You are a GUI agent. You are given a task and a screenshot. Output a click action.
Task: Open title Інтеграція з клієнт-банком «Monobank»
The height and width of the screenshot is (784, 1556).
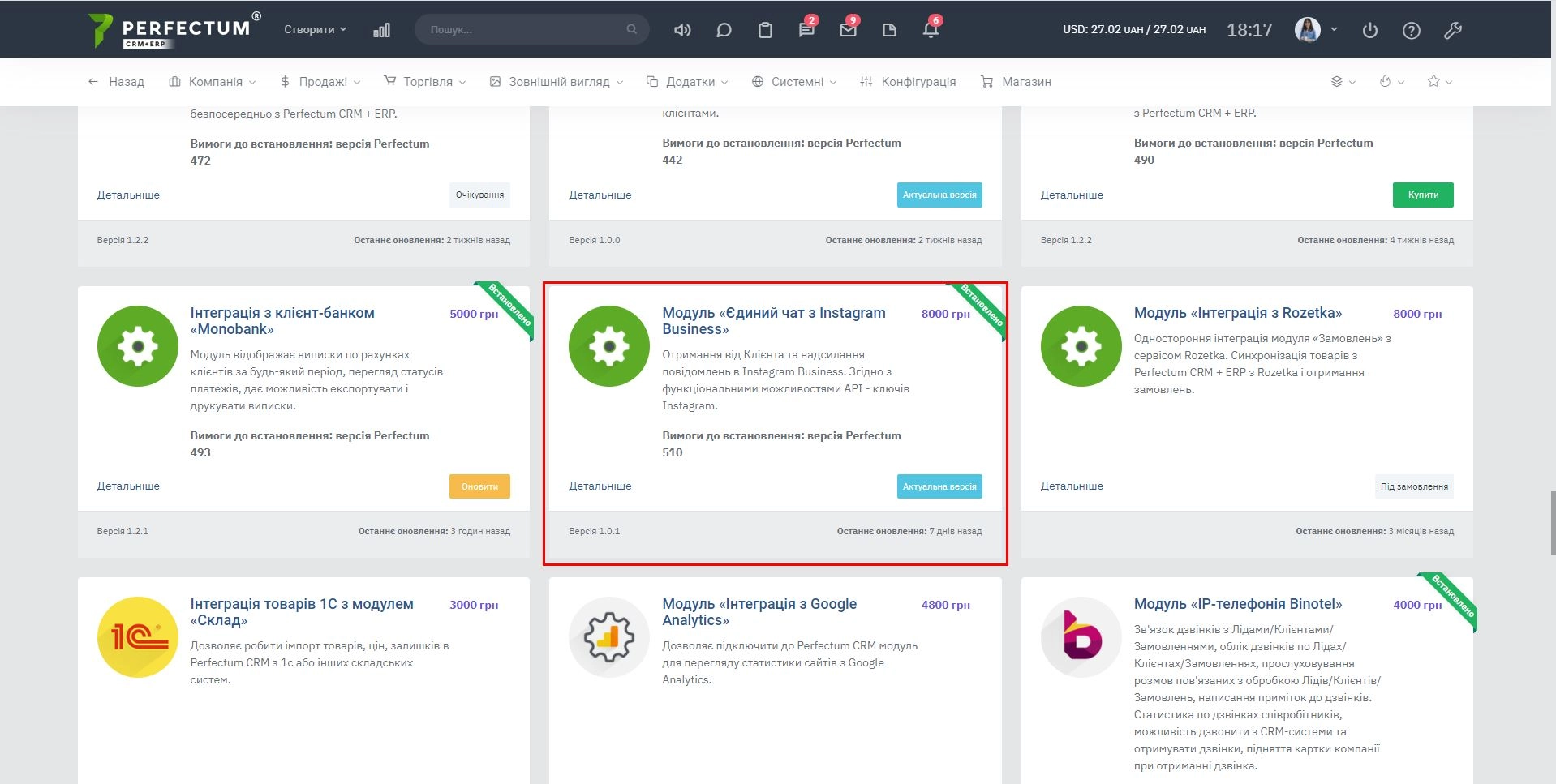pyautogui.click(x=282, y=321)
